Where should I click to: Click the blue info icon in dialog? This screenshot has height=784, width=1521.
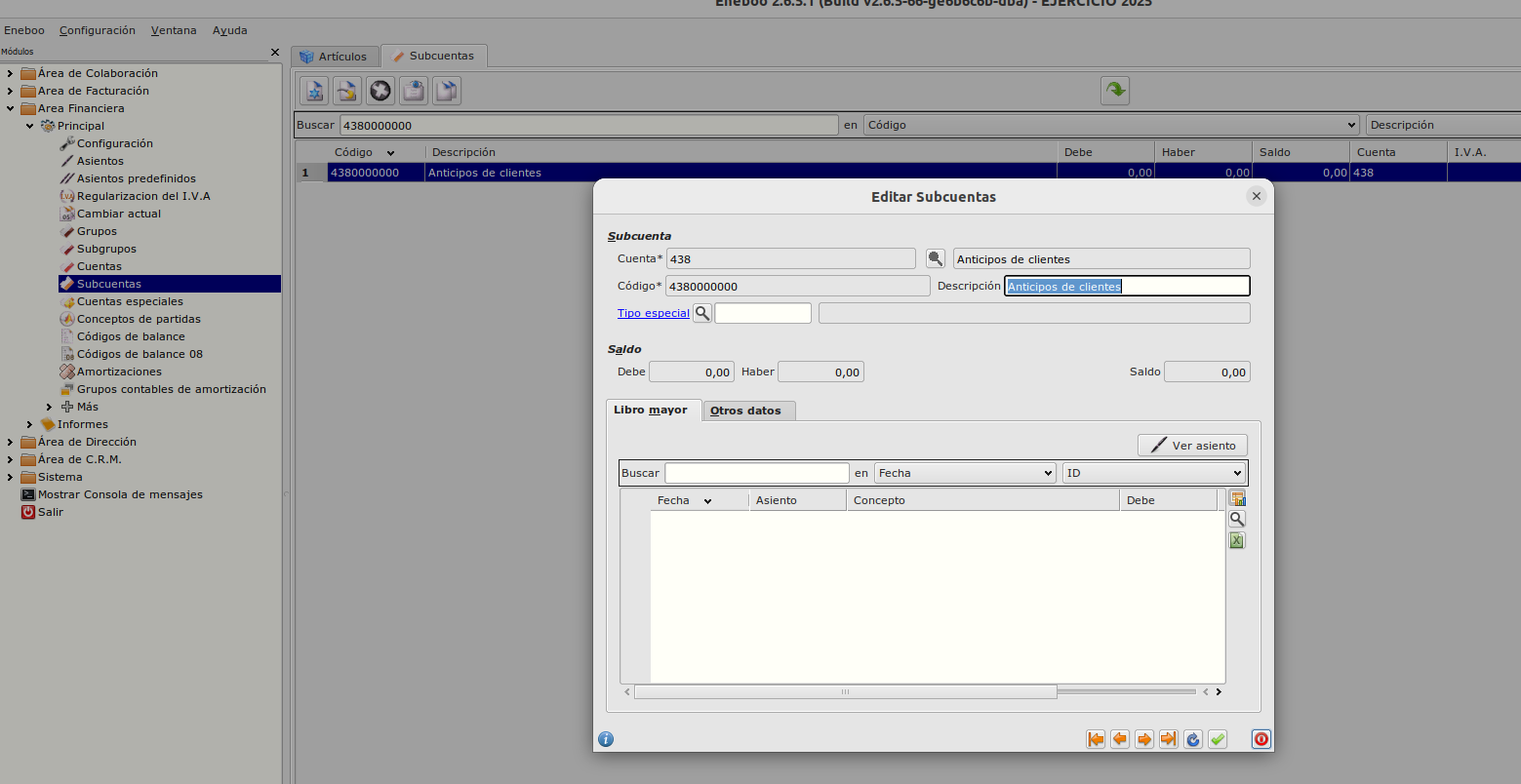point(606,739)
